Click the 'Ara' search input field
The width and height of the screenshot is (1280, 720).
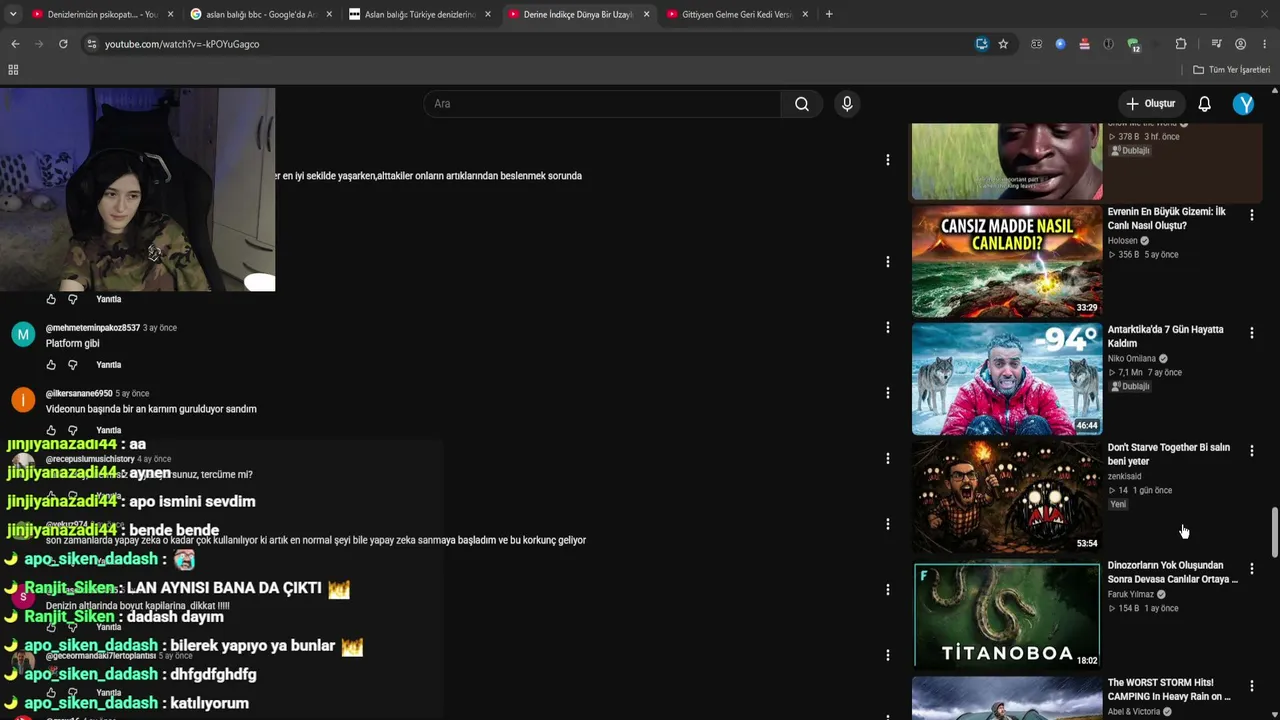pyautogui.click(x=603, y=104)
